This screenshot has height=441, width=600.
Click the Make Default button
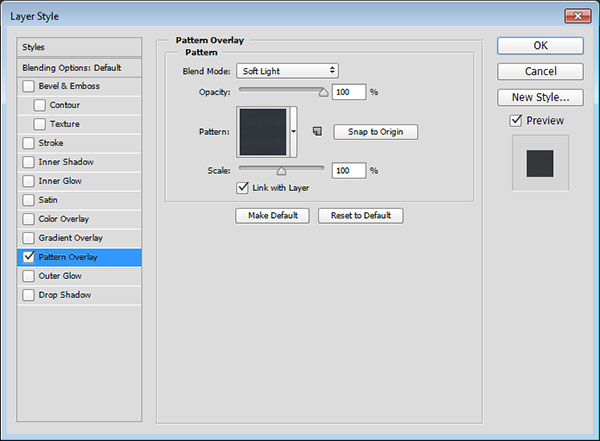coord(272,215)
